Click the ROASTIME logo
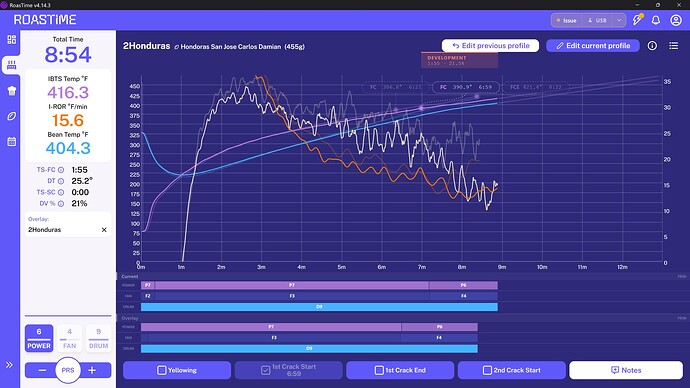This screenshot has width=690, height=388. tap(45, 20)
